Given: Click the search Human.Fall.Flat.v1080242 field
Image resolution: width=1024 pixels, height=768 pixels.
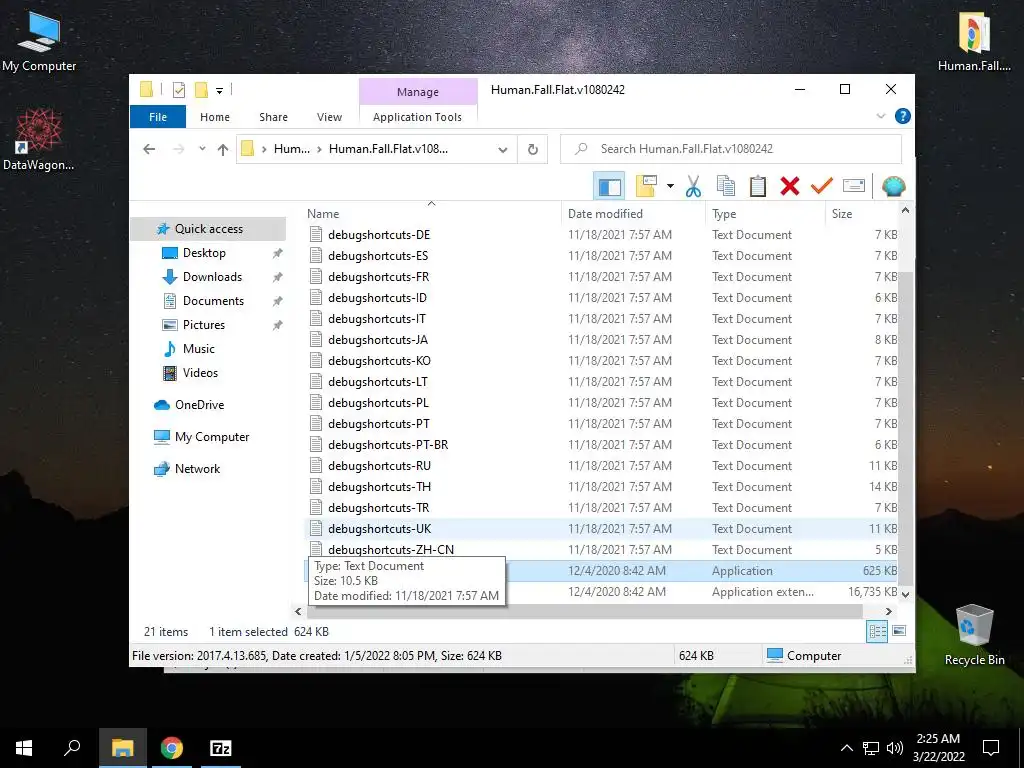Looking at the screenshot, I should click(x=731, y=149).
